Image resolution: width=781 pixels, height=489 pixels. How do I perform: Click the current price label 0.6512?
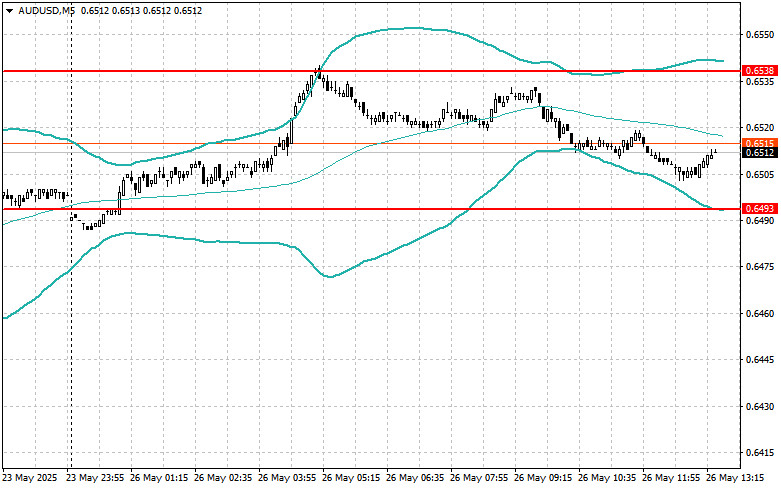pyautogui.click(x=759, y=152)
